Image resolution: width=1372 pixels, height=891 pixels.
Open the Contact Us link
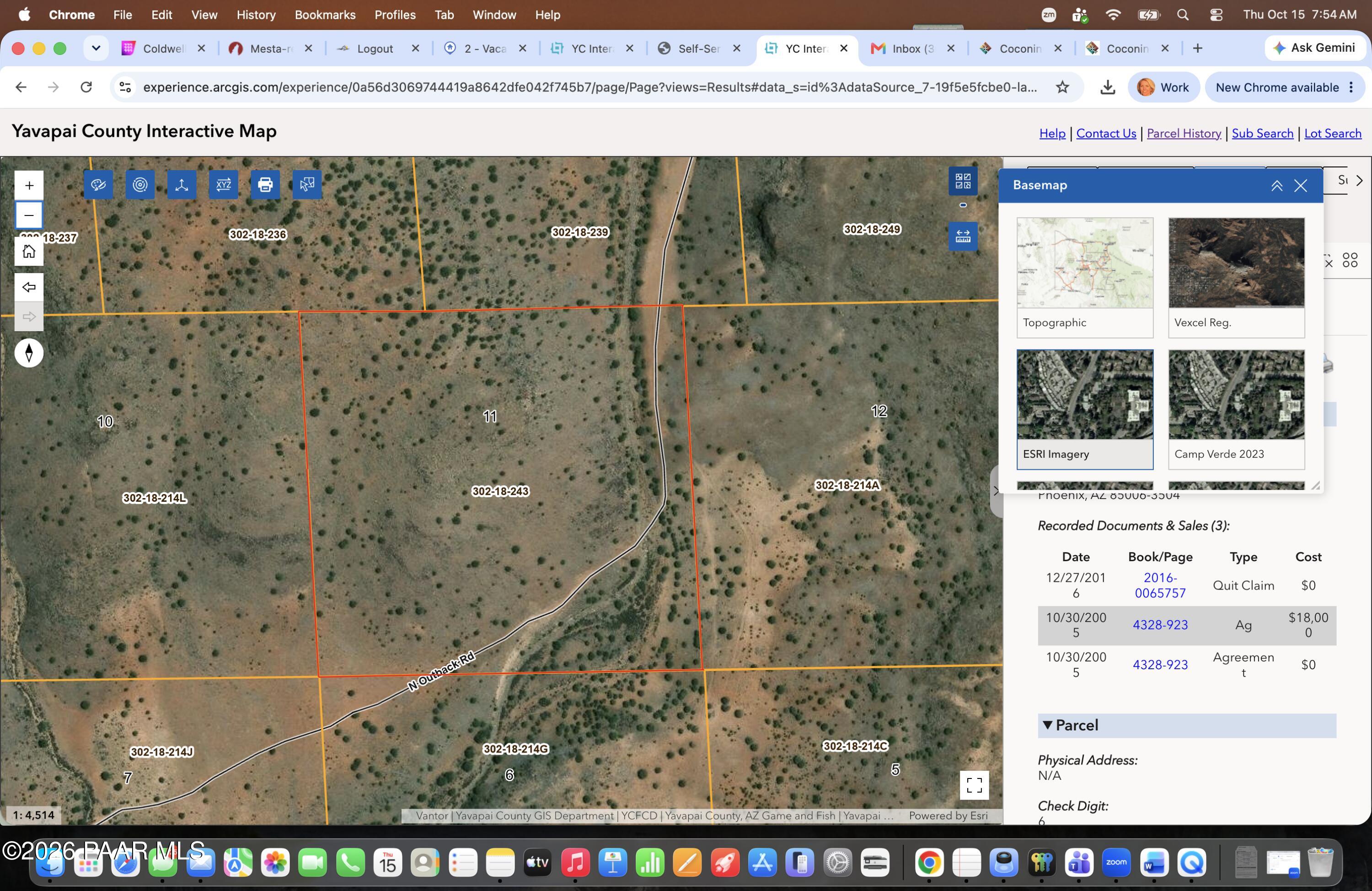(x=1106, y=133)
